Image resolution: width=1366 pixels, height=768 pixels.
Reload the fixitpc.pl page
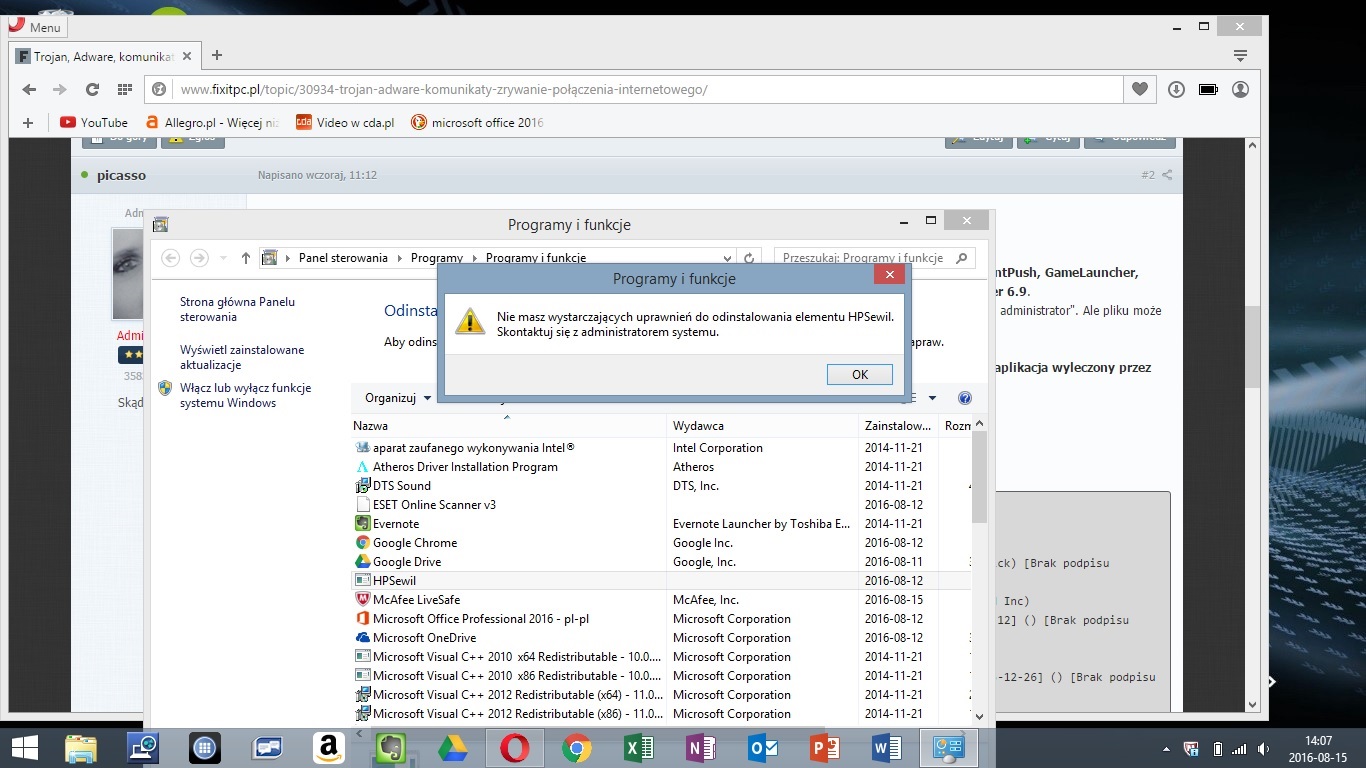point(92,89)
